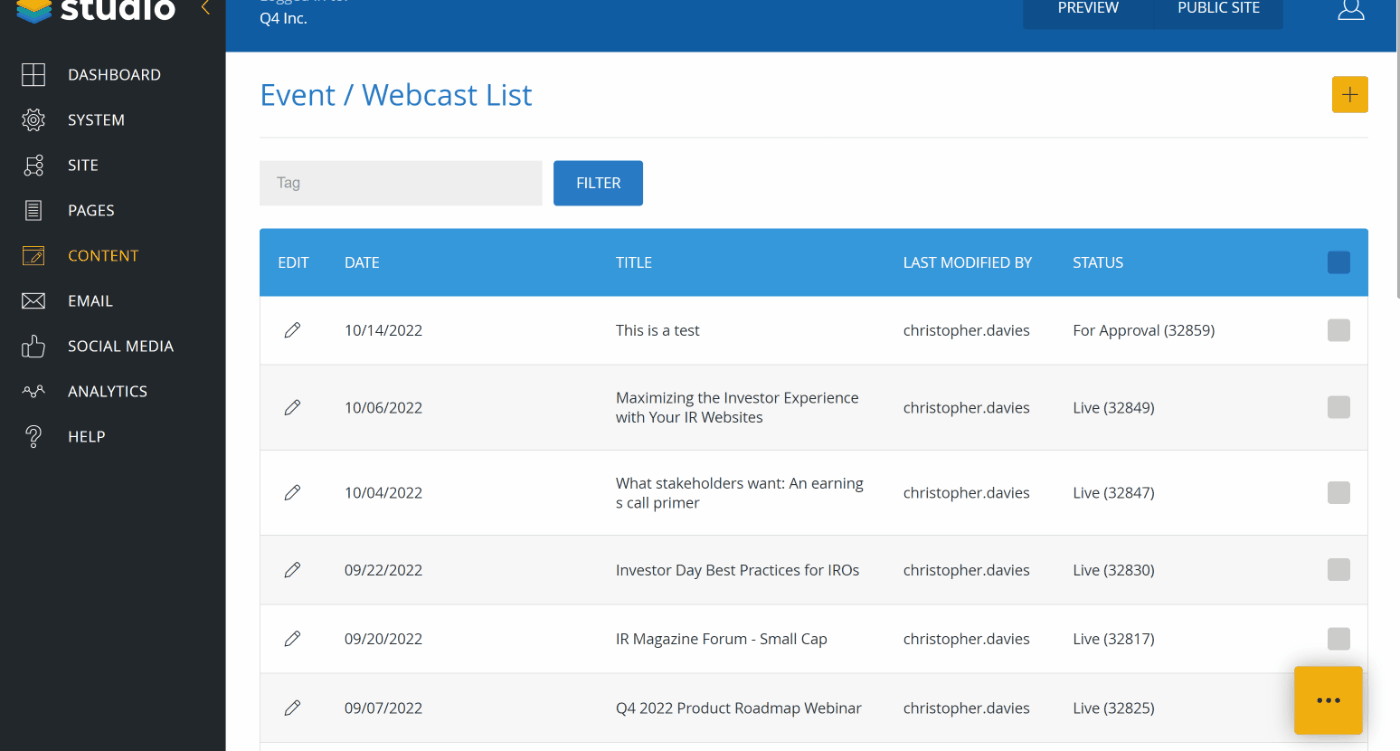Open the Content menu in sidebar
This screenshot has width=1400, height=751.
(102, 256)
